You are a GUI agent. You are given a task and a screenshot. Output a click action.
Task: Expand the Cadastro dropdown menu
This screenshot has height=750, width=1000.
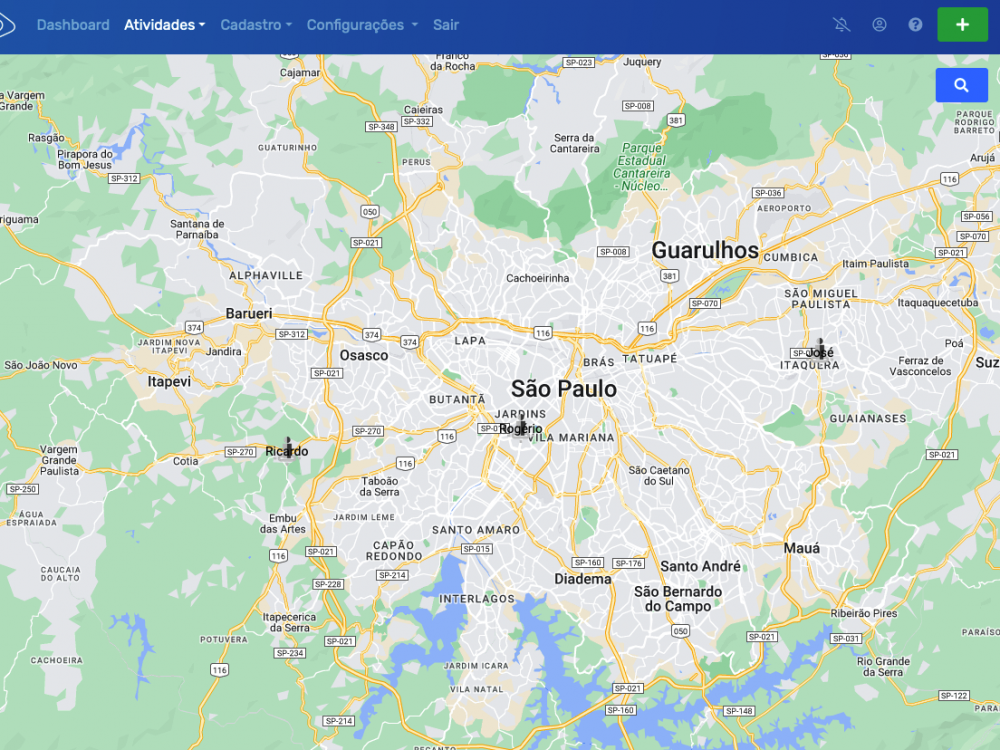tap(256, 25)
